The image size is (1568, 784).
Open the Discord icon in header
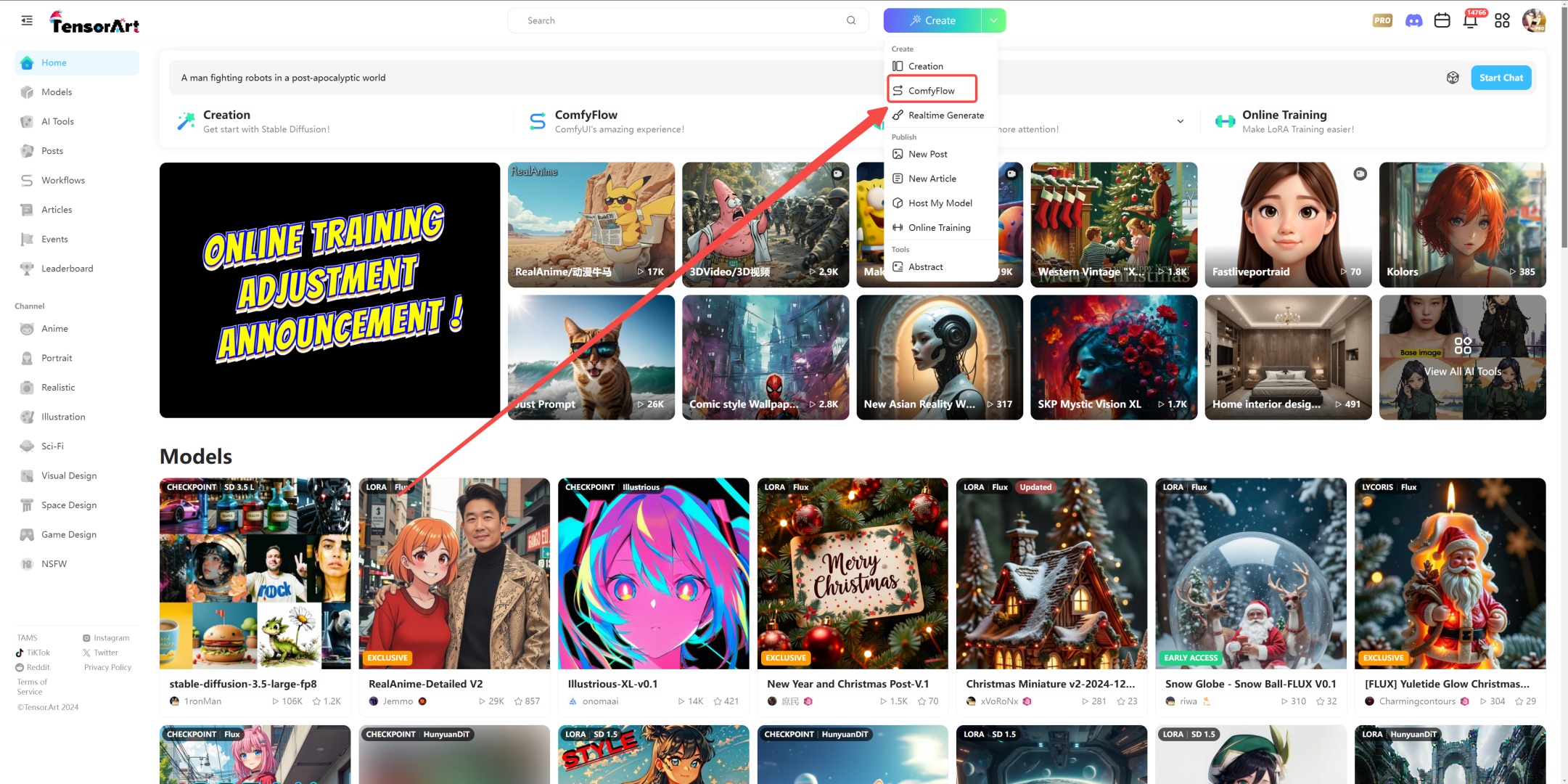[x=1413, y=20]
